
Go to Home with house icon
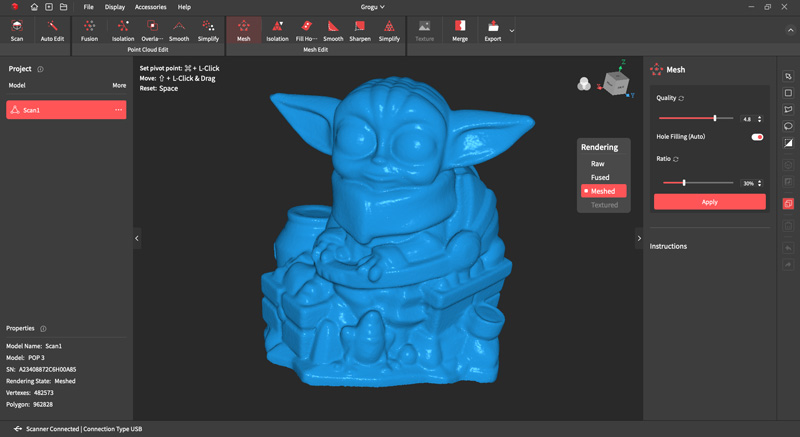coord(34,7)
